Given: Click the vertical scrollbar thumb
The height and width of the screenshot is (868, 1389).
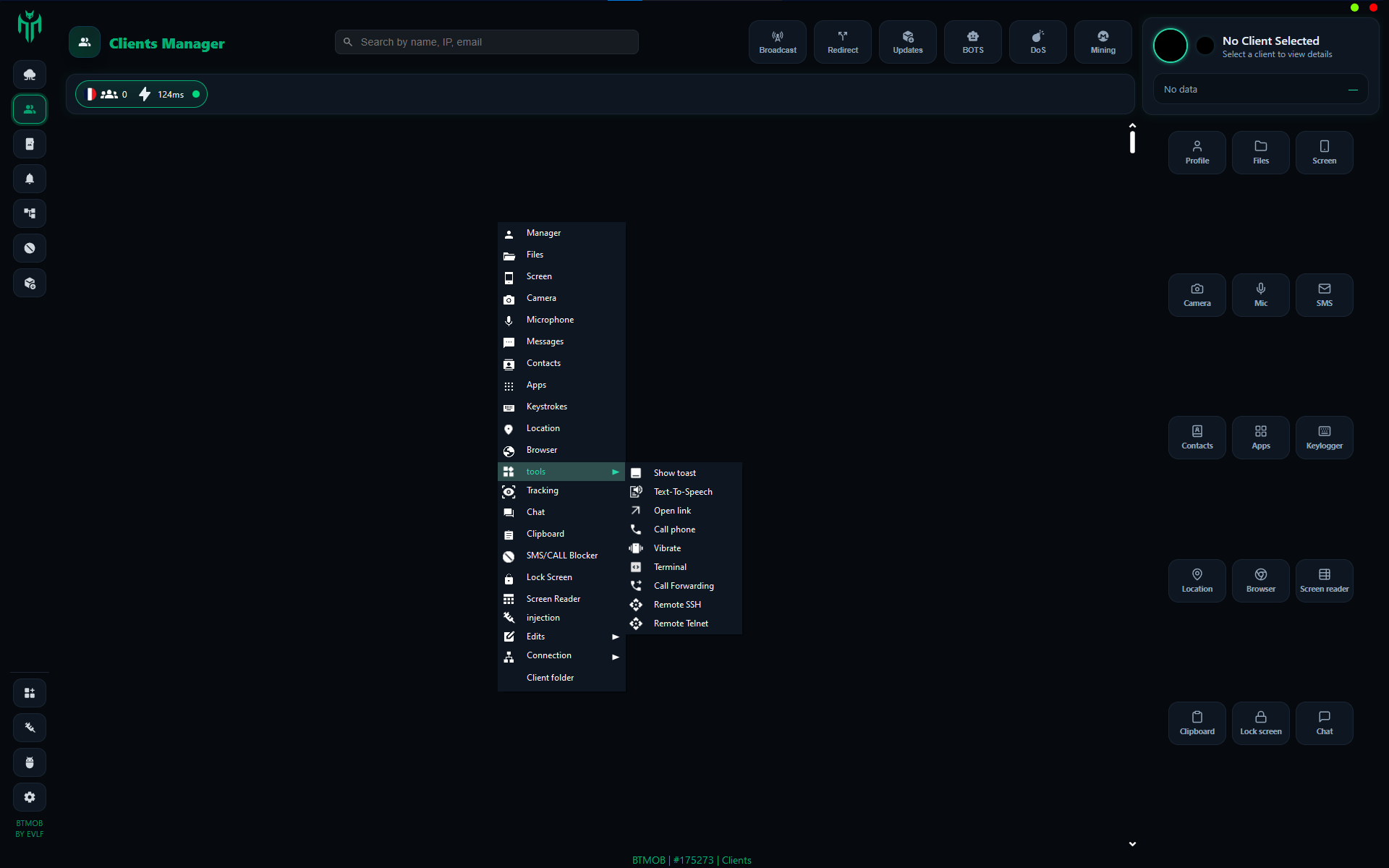Looking at the screenshot, I should (x=1132, y=141).
